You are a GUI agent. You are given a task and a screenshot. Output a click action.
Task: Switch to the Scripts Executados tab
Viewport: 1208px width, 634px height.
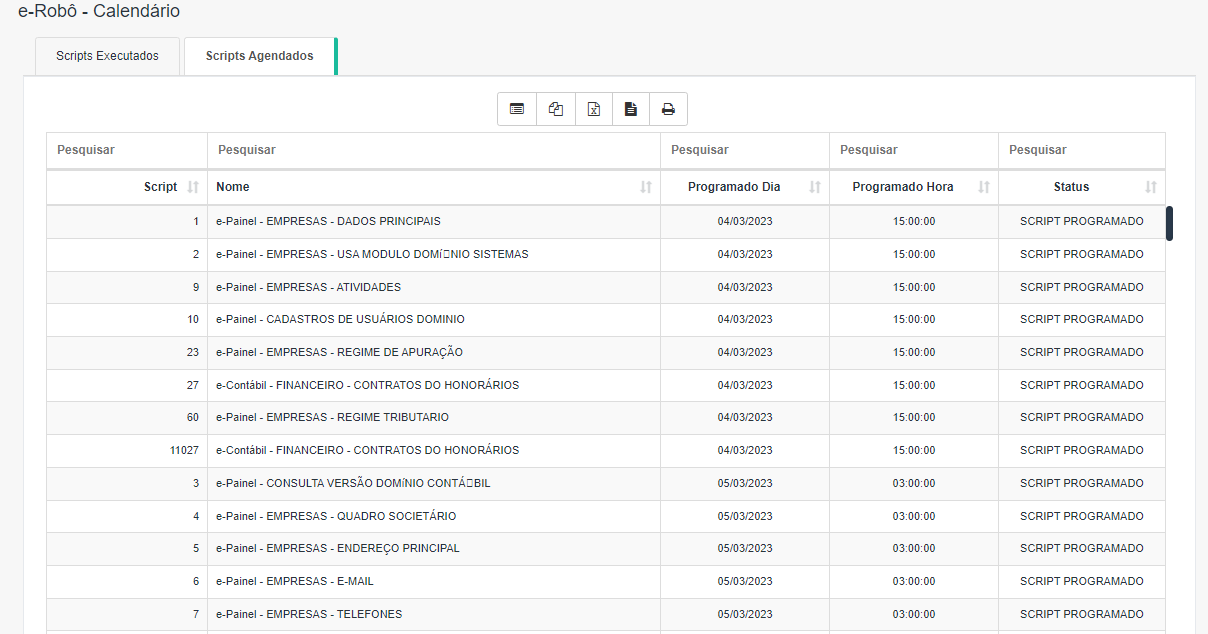click(107, 56)
